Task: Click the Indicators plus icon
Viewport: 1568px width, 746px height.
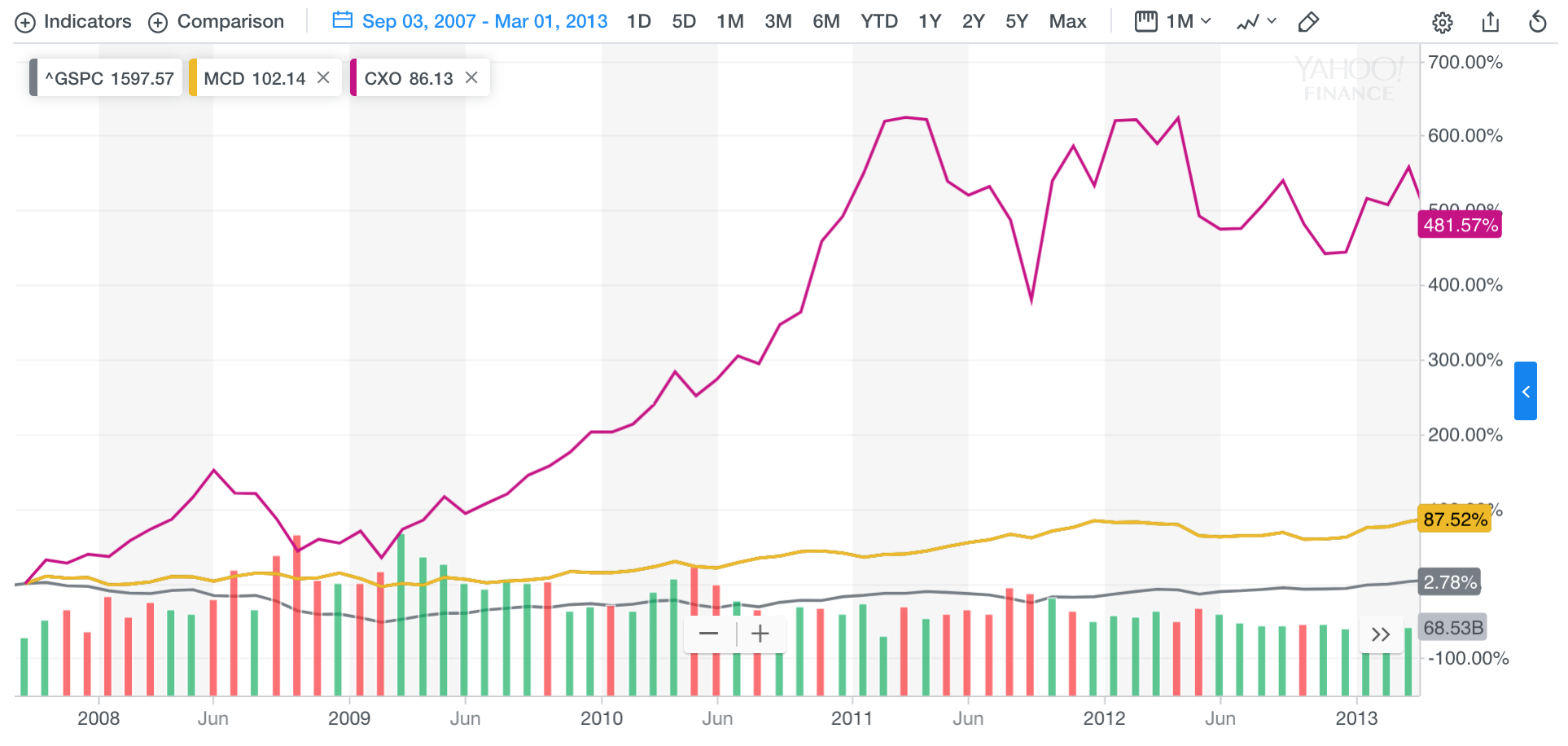Action: pos(25,23)
